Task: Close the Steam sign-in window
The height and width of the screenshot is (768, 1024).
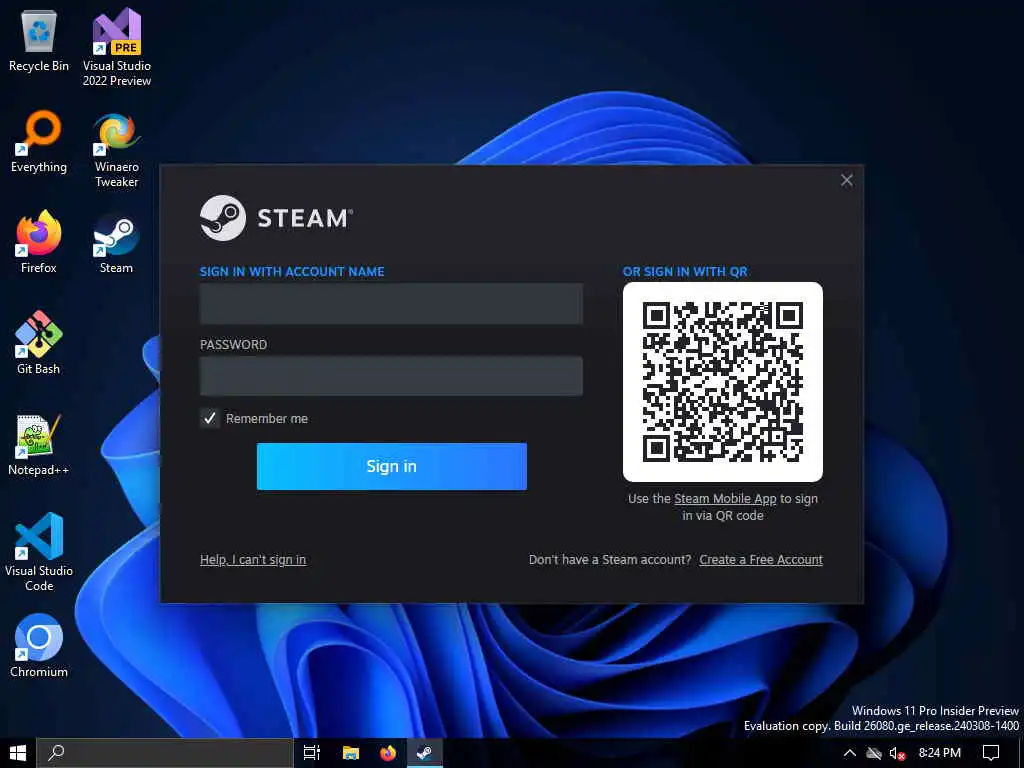Action: pyautogui.click(x=846, y=180)
